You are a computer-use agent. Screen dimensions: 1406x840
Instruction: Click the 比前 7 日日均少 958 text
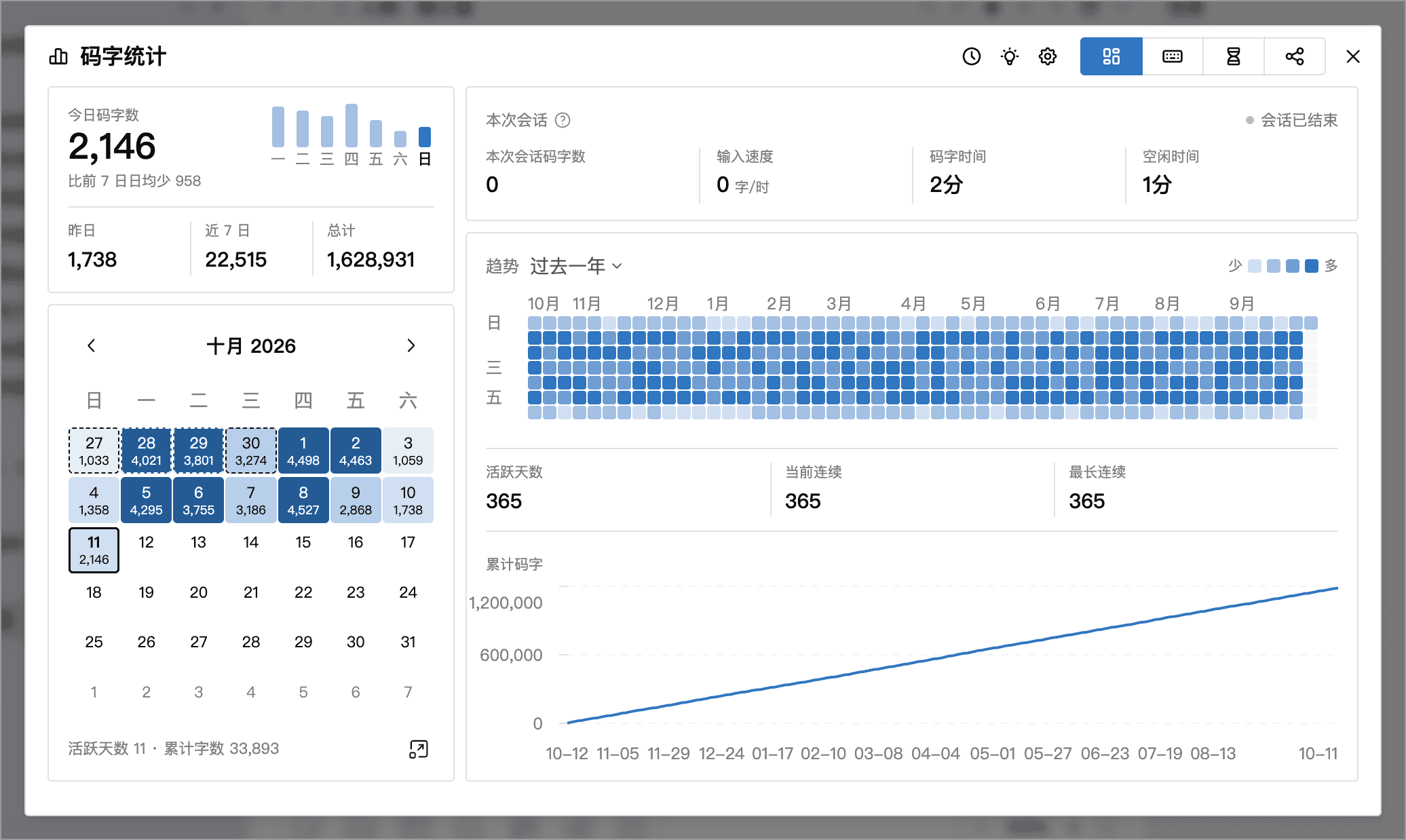[x=134, y=181]
